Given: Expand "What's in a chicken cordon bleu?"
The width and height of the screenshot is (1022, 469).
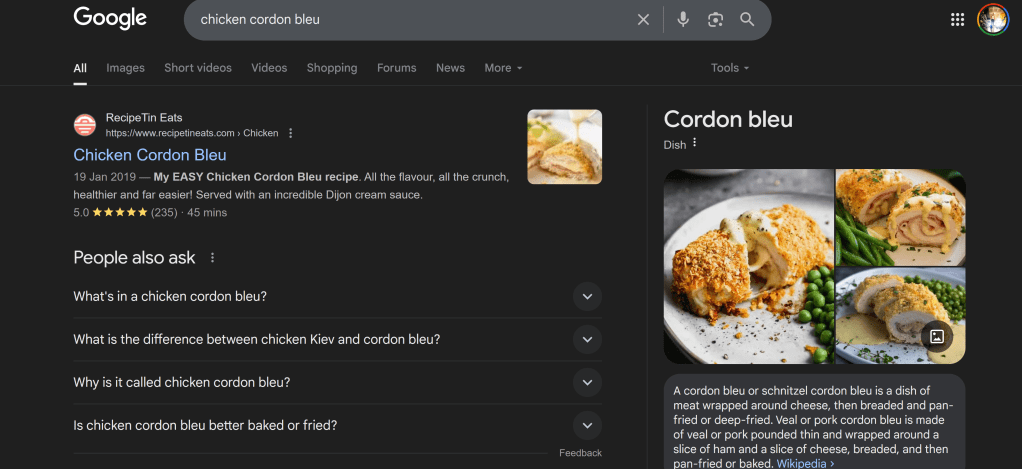Looking at the screenshot, I should tap(587, 296).
